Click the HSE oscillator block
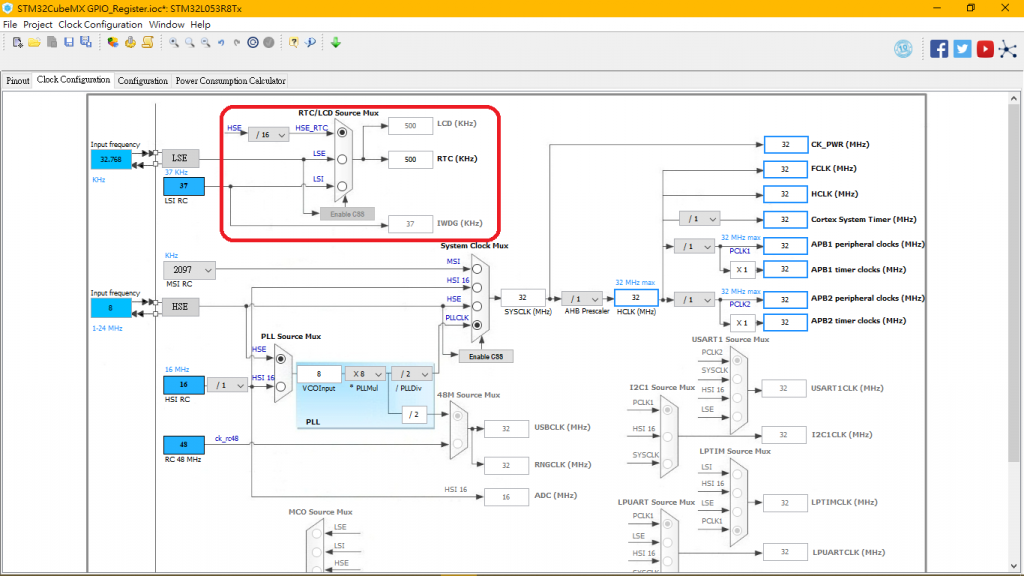 [x=180, y=307]
